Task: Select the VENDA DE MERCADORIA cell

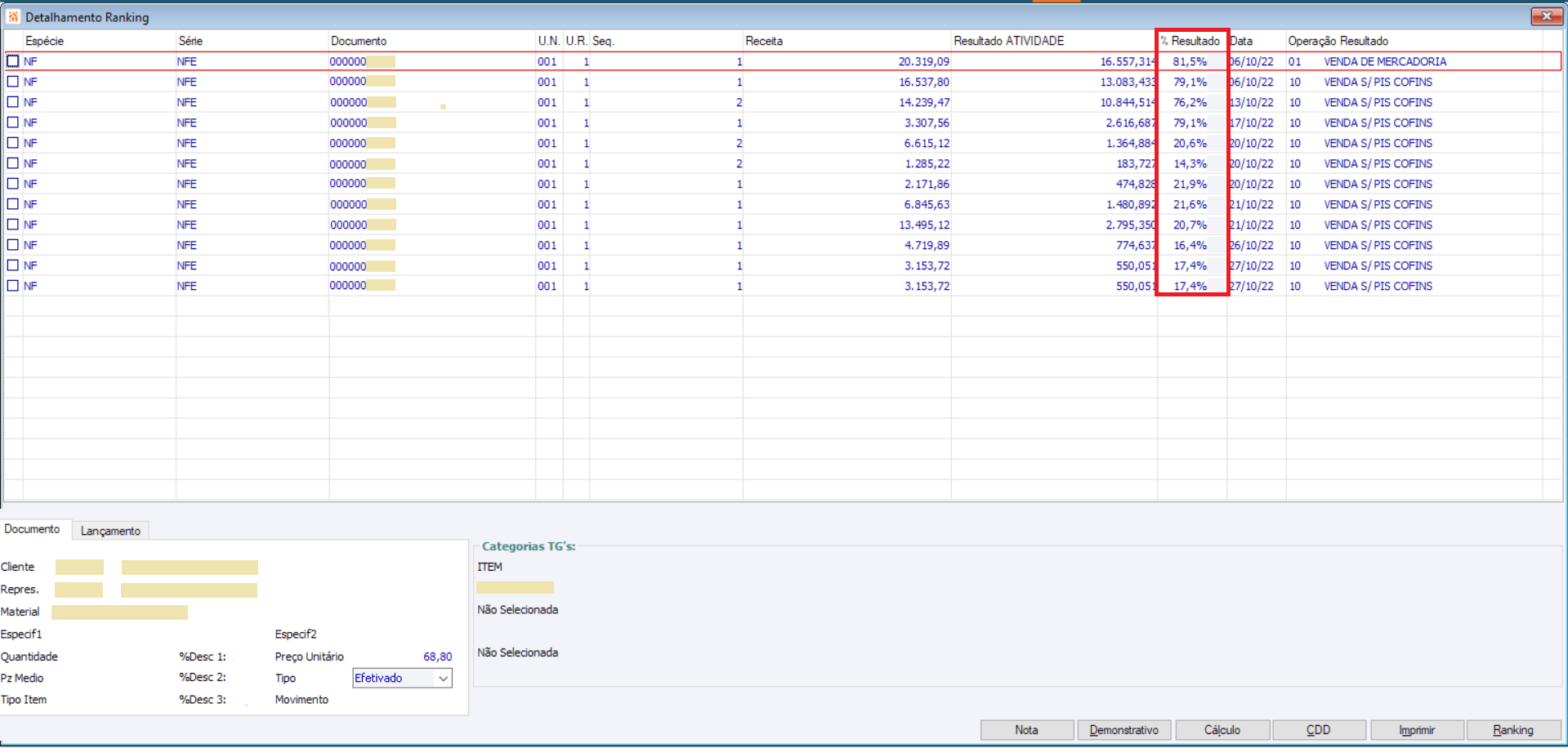Action: (1385, 61)
